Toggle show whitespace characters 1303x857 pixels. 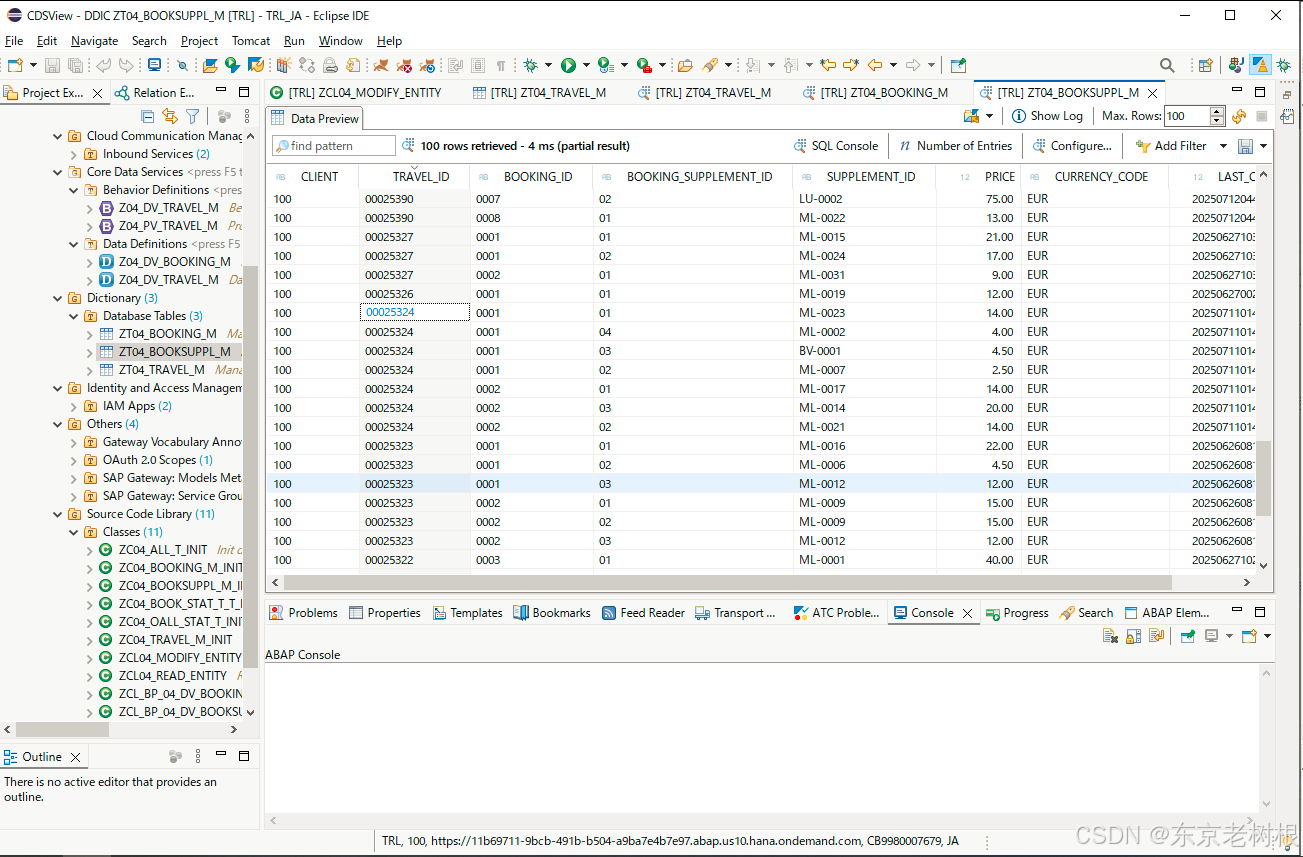point(501,64)
